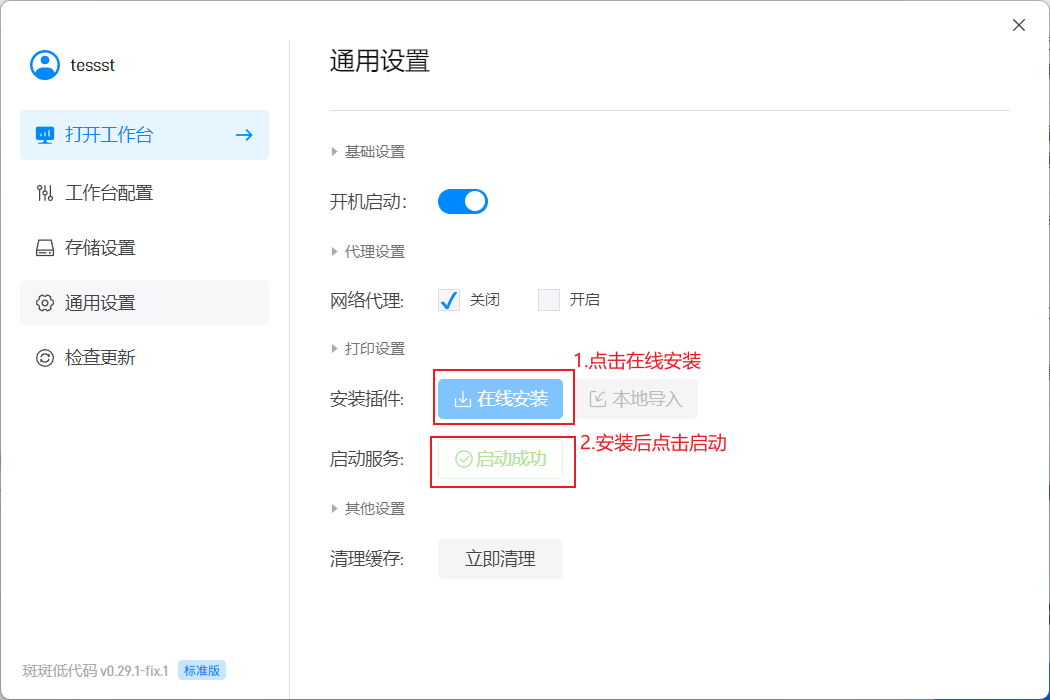Check the 关闭 network proxy checkbox
The height and width of the screenshot is (700, 1050).
449,300
